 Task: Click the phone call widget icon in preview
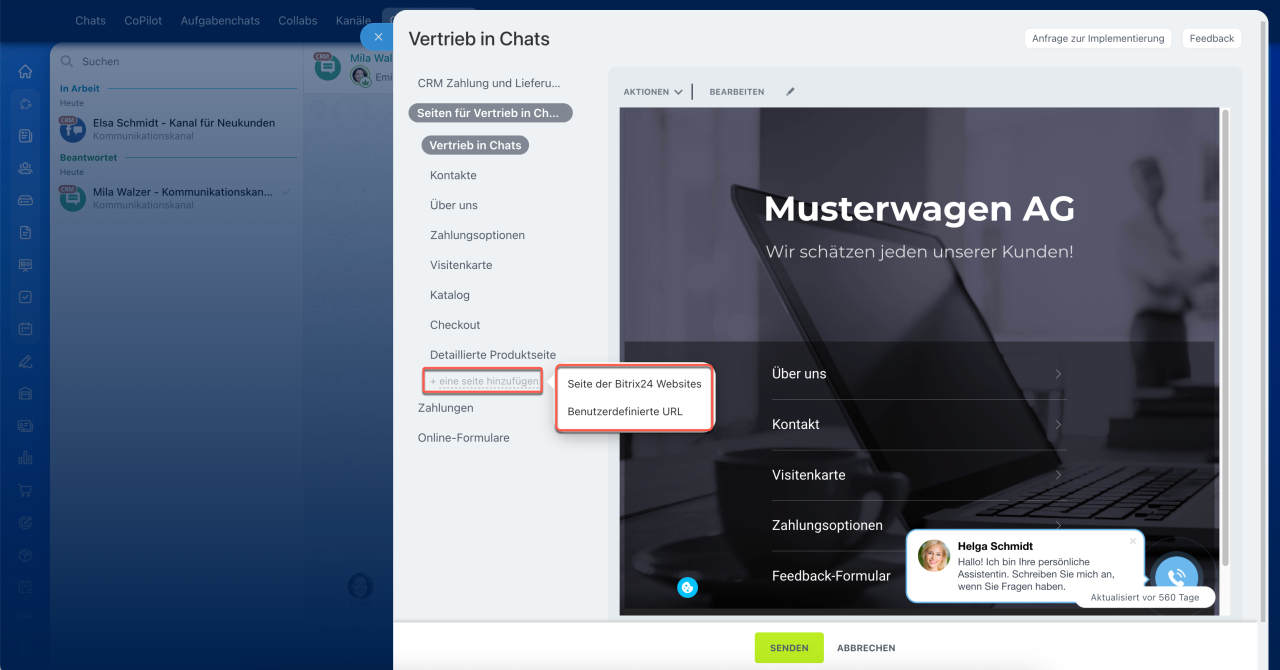1176,577
